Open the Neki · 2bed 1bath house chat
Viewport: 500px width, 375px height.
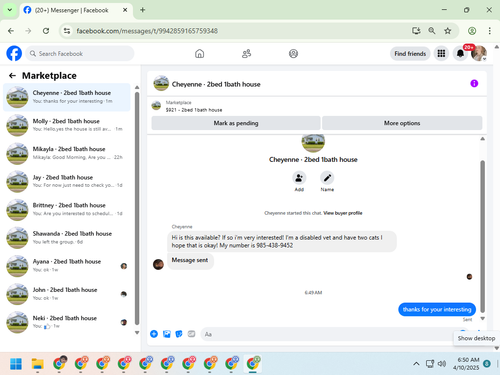click(x=67, y=322)
